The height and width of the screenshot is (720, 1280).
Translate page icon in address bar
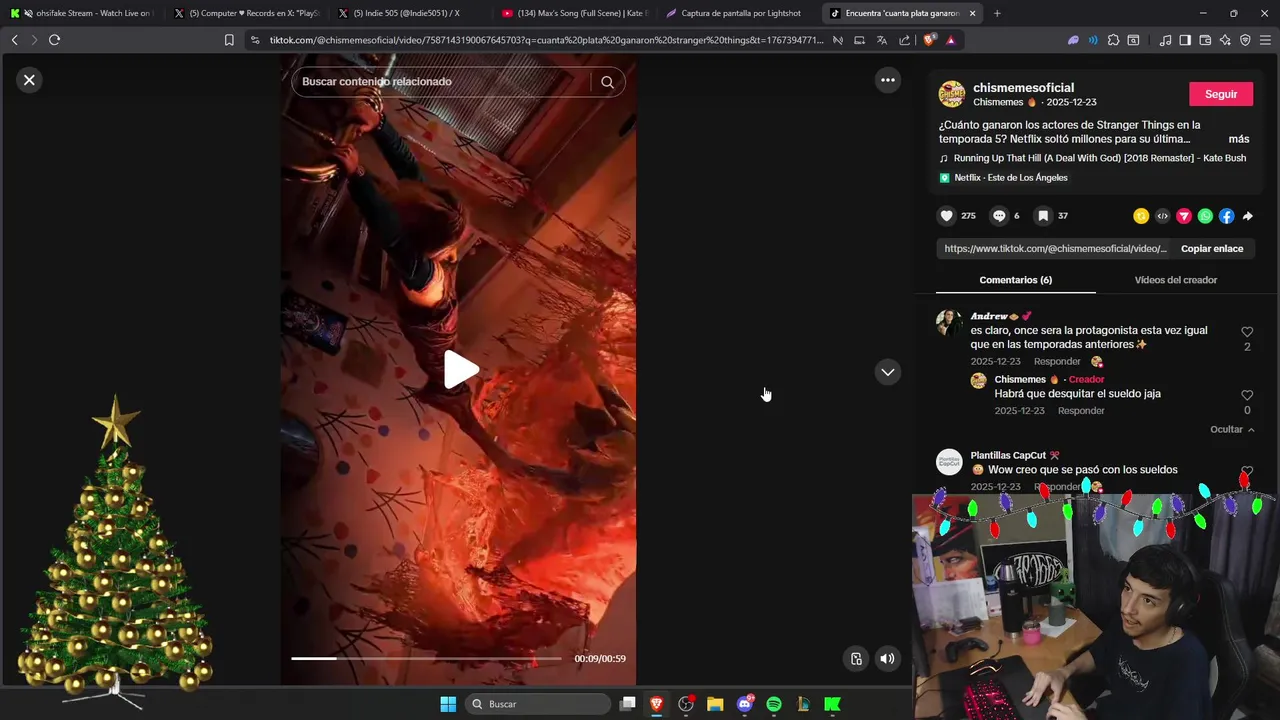881,40
